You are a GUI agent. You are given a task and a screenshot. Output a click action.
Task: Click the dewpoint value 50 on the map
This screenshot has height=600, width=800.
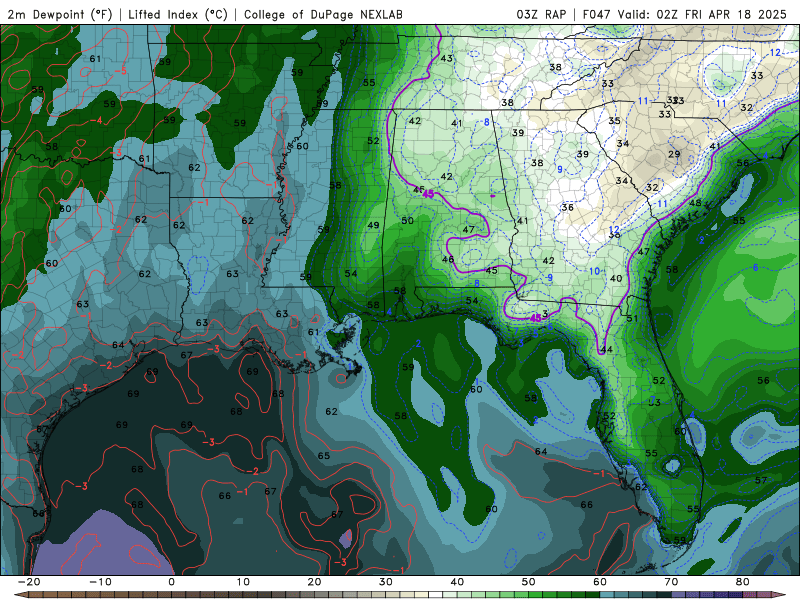click(x=407, y=220)
